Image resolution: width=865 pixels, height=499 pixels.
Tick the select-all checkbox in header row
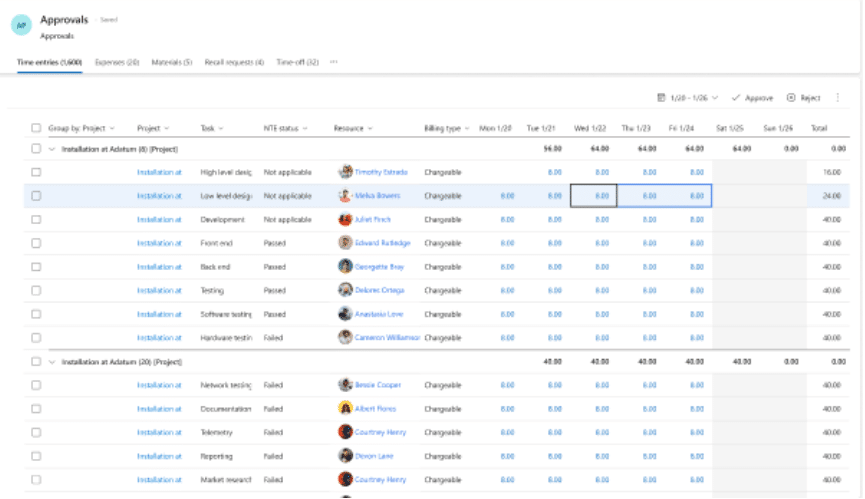coord(36,128)
